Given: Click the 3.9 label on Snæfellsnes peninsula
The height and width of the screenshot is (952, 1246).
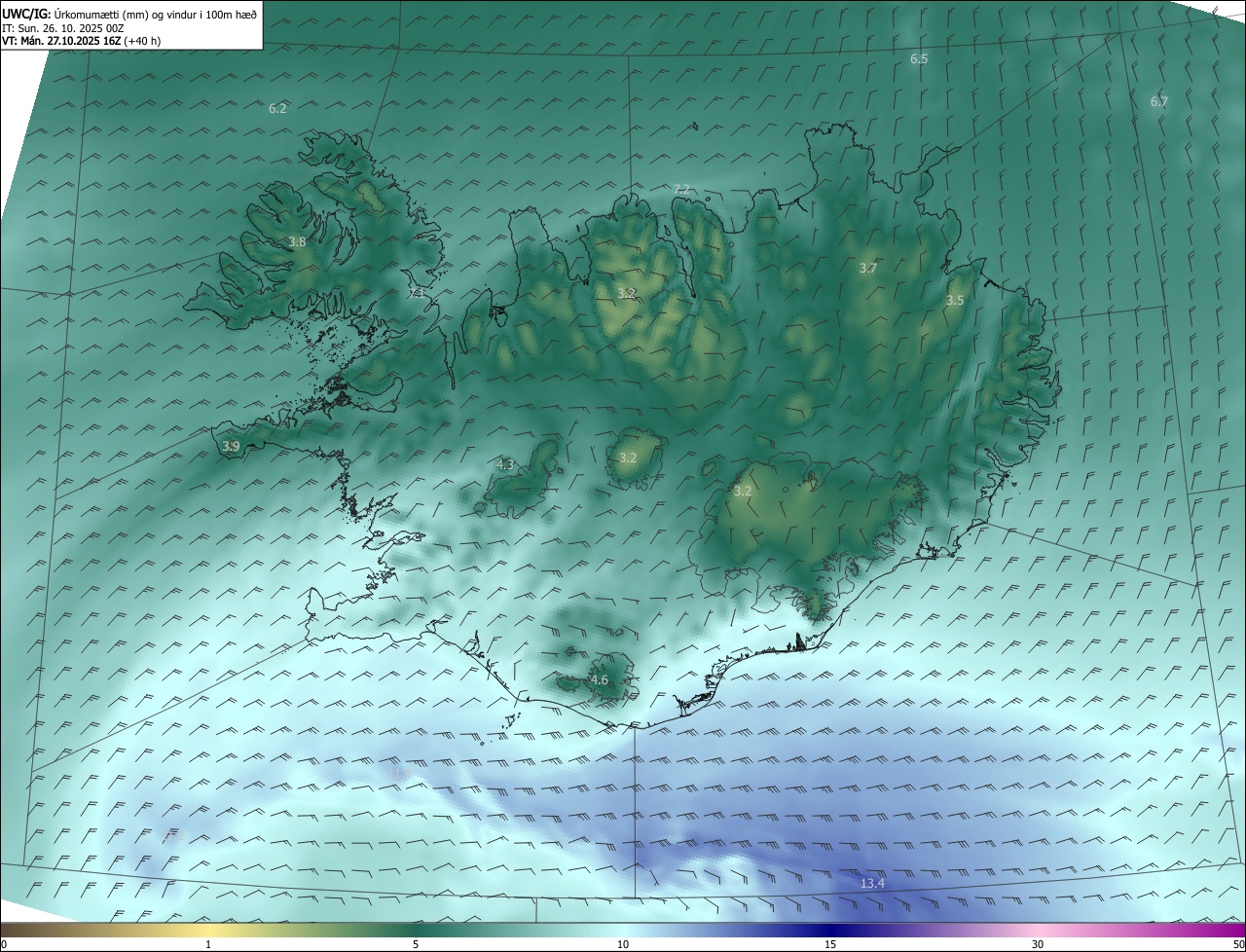Looking at the screenshot, I should click(231, 446).
